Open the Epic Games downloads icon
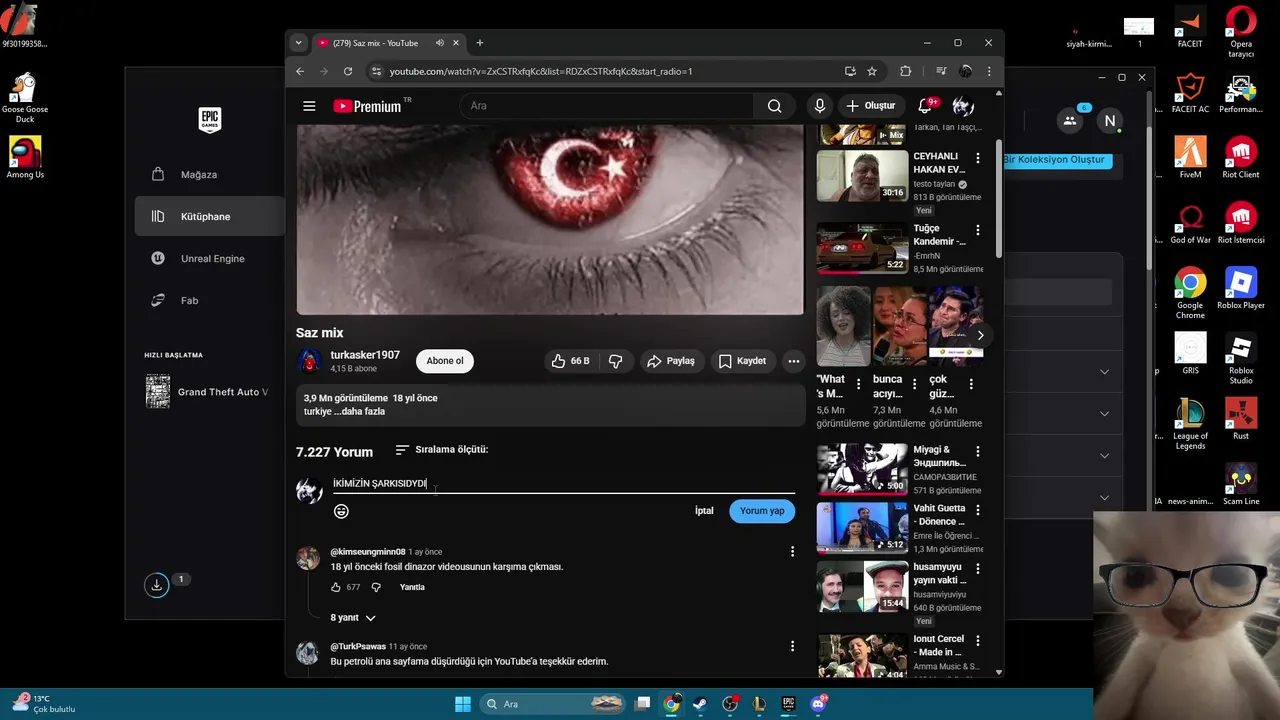This screenshot has height=720, width=1280. [157, 585]
